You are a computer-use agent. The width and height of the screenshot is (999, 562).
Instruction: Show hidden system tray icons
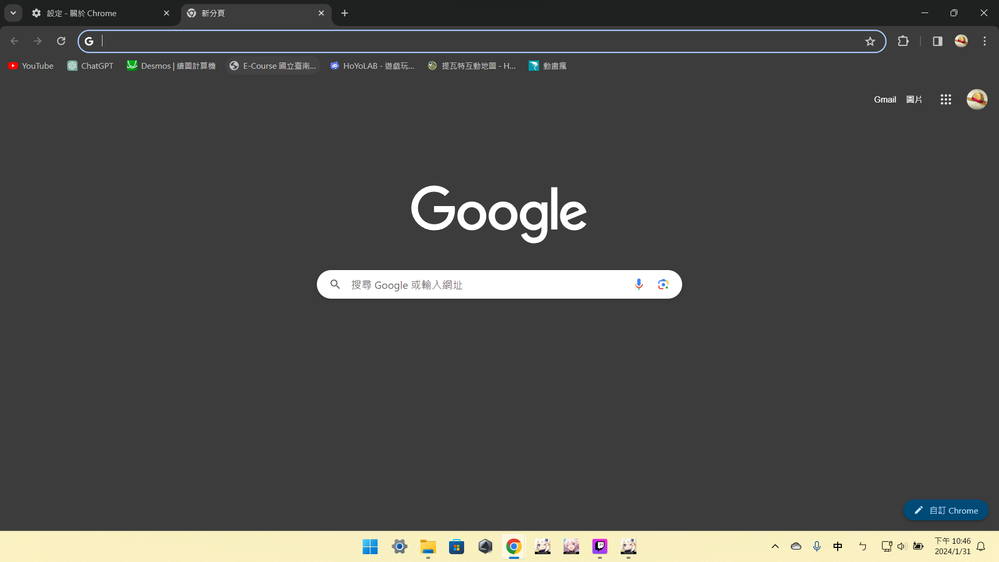click(775, 547)
